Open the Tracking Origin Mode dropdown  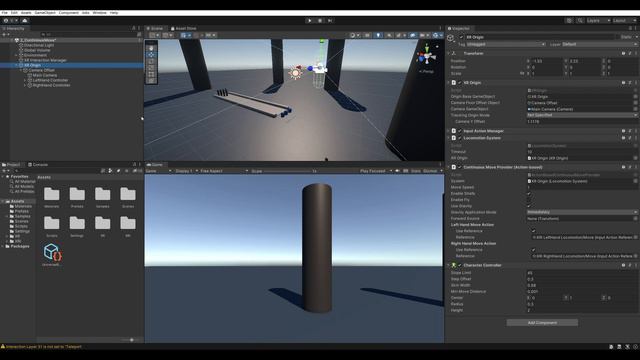[582, 116]
